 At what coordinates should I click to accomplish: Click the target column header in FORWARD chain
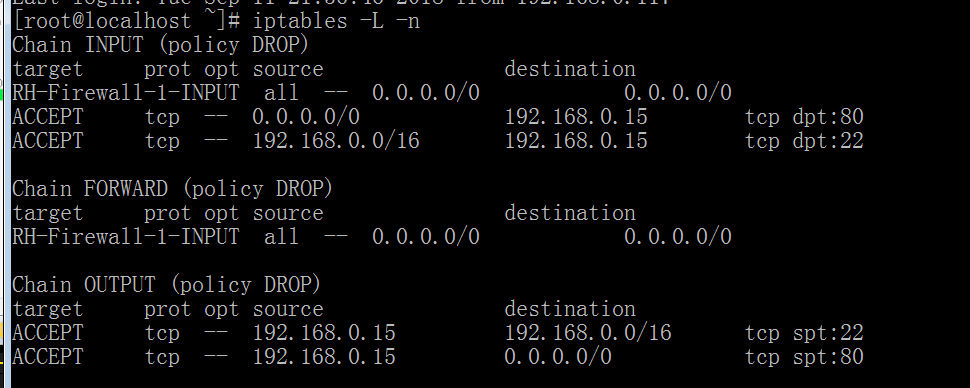tap(48, 213)
